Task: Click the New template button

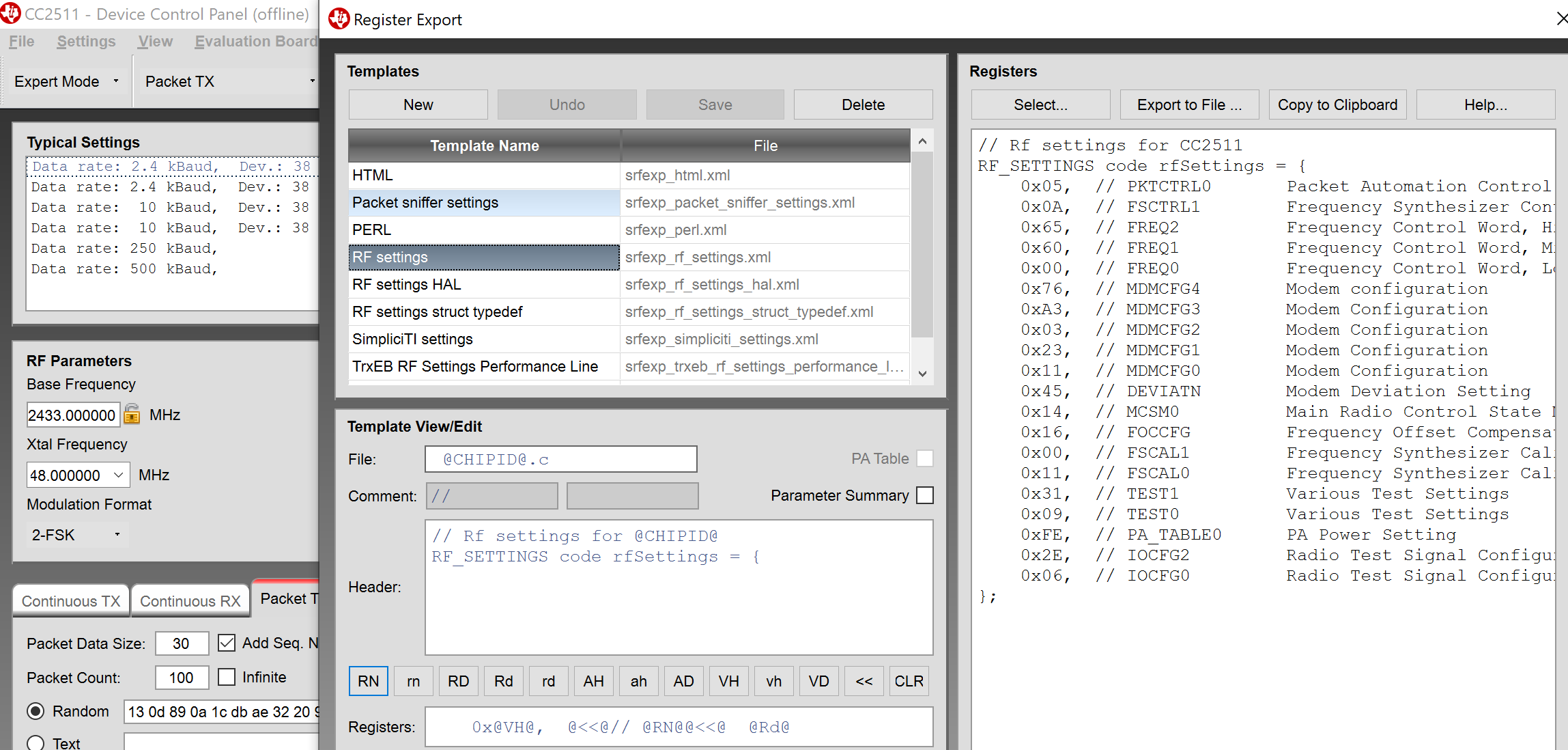Action: click(418, 105)
